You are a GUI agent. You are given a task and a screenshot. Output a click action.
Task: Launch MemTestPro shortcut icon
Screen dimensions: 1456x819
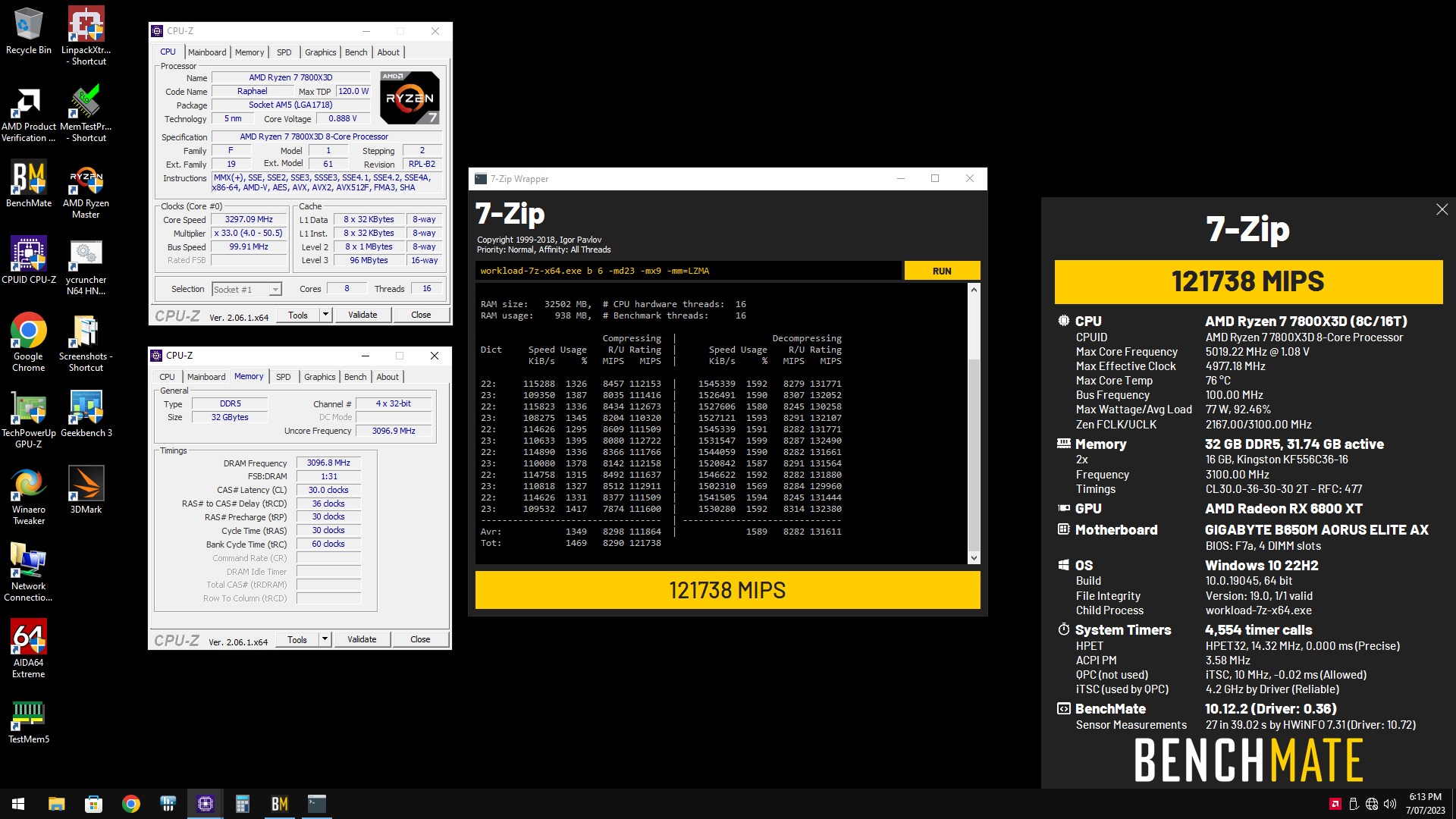pyautogui.click(x=86, y=114)
